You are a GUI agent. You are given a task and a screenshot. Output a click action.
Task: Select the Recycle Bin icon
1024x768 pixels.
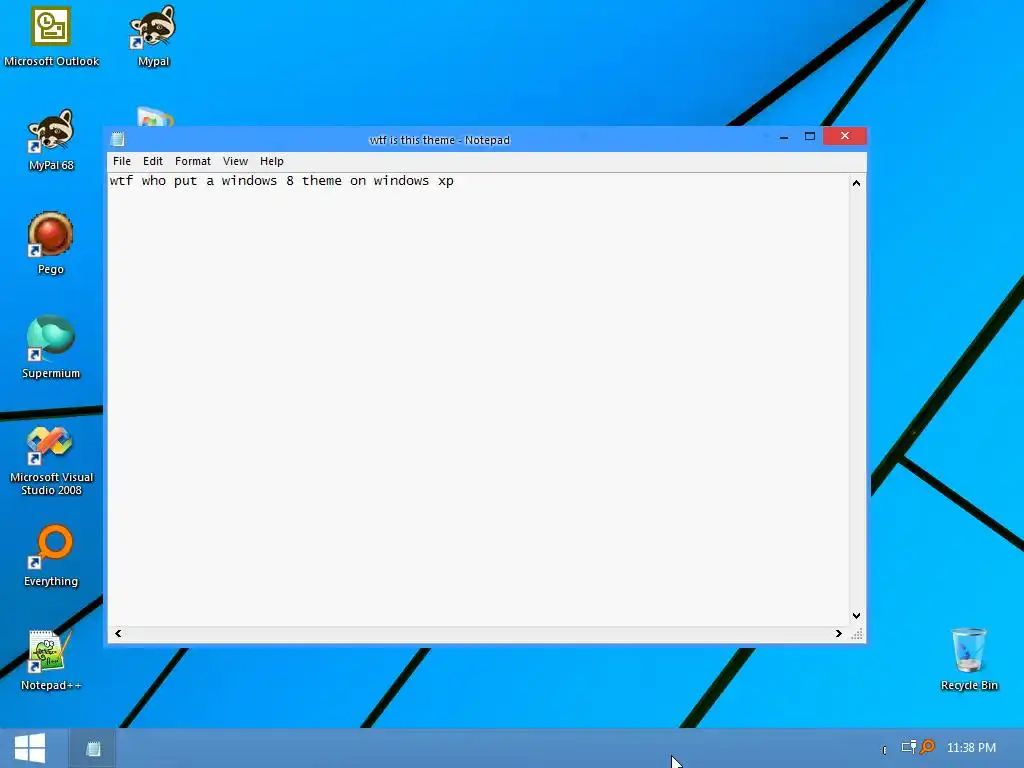[x=968, y=659]
